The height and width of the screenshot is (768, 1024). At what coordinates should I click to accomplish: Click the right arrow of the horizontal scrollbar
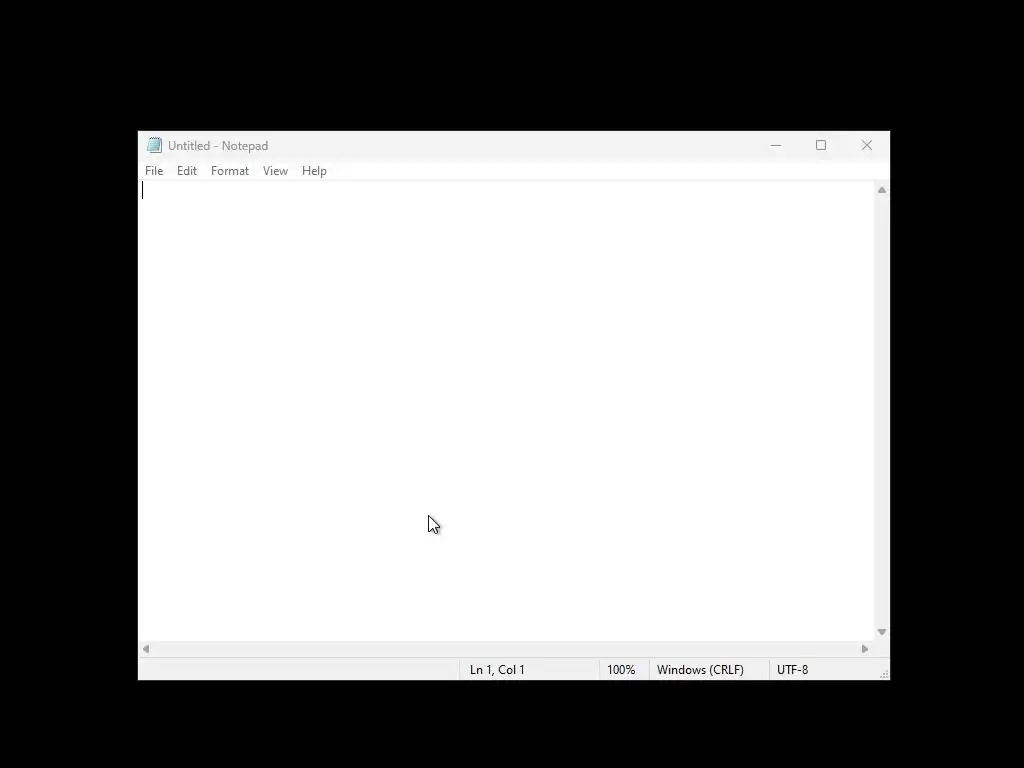[x=865, y=648]
